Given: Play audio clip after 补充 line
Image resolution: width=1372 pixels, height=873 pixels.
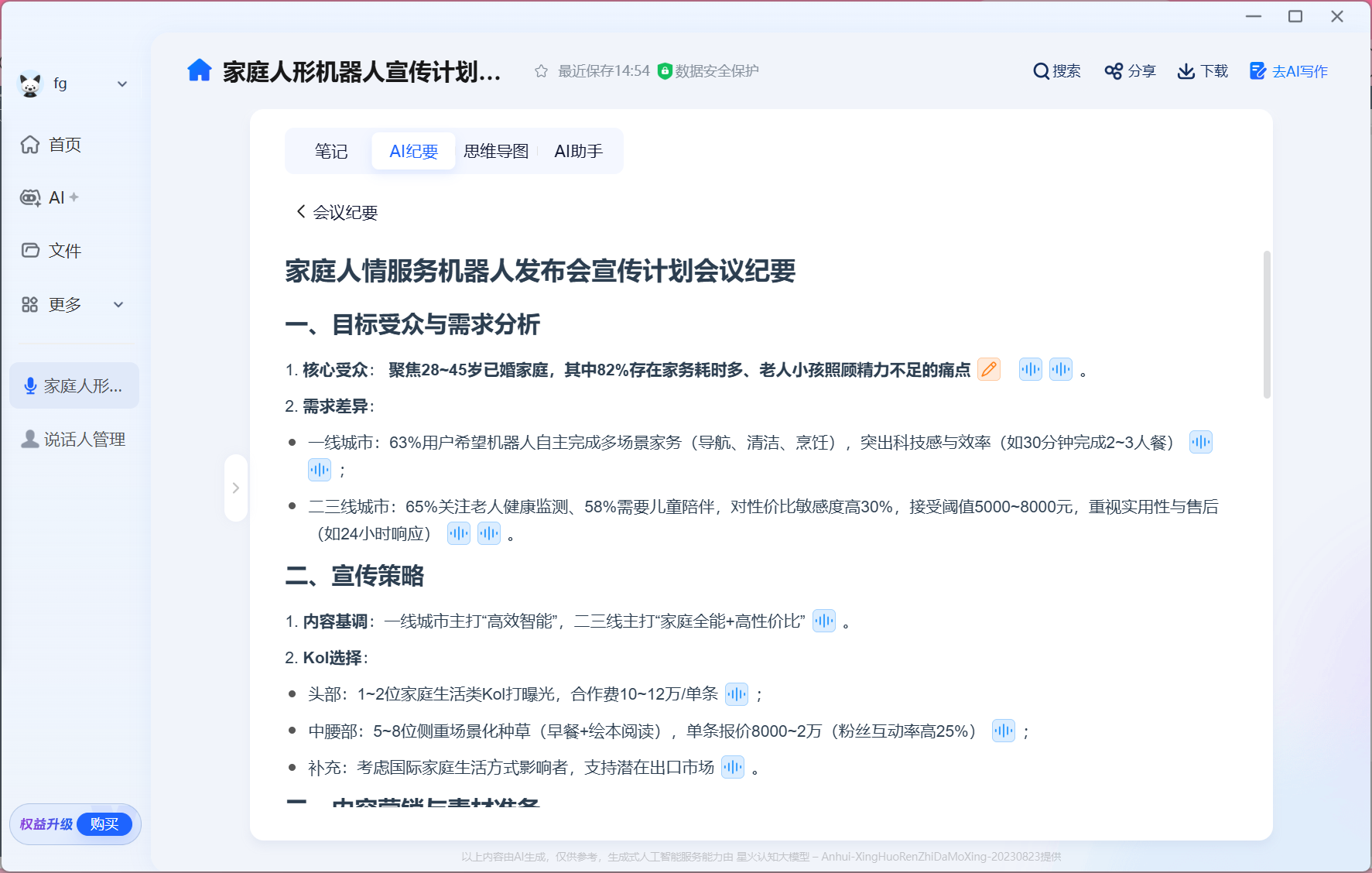Looking at the screenshot, I should [x=732, y=767].
